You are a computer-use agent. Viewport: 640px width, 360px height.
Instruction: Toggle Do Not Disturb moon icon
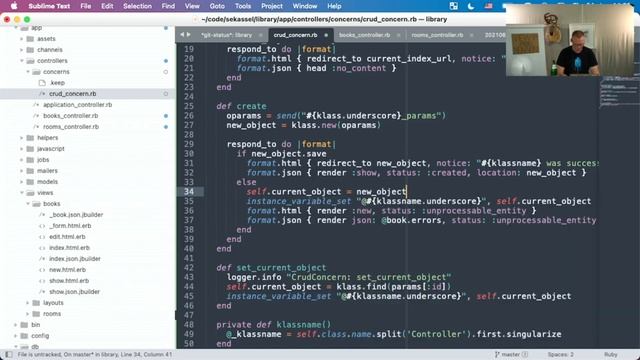tap(471, 6)
